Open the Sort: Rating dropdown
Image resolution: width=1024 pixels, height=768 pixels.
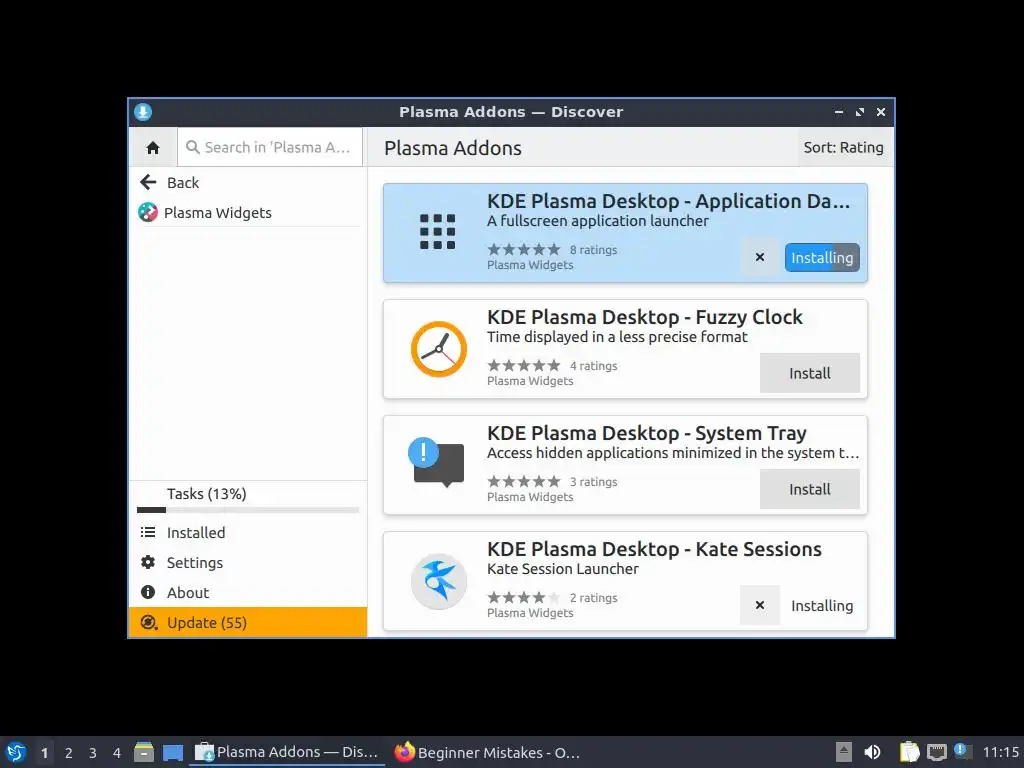click(x=843, y=148)
